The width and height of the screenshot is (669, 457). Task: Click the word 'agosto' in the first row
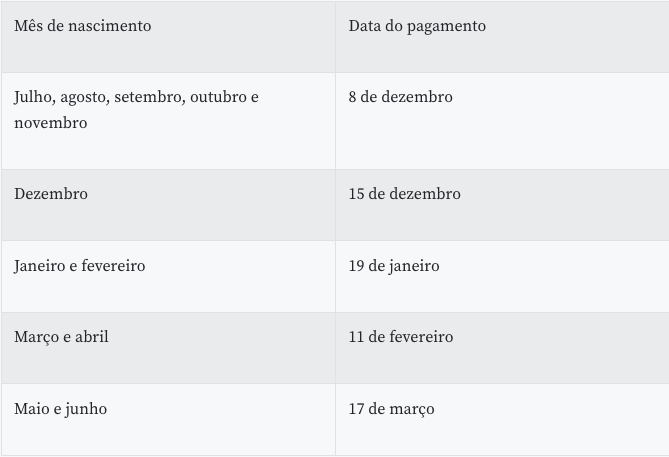coord(84,98)
